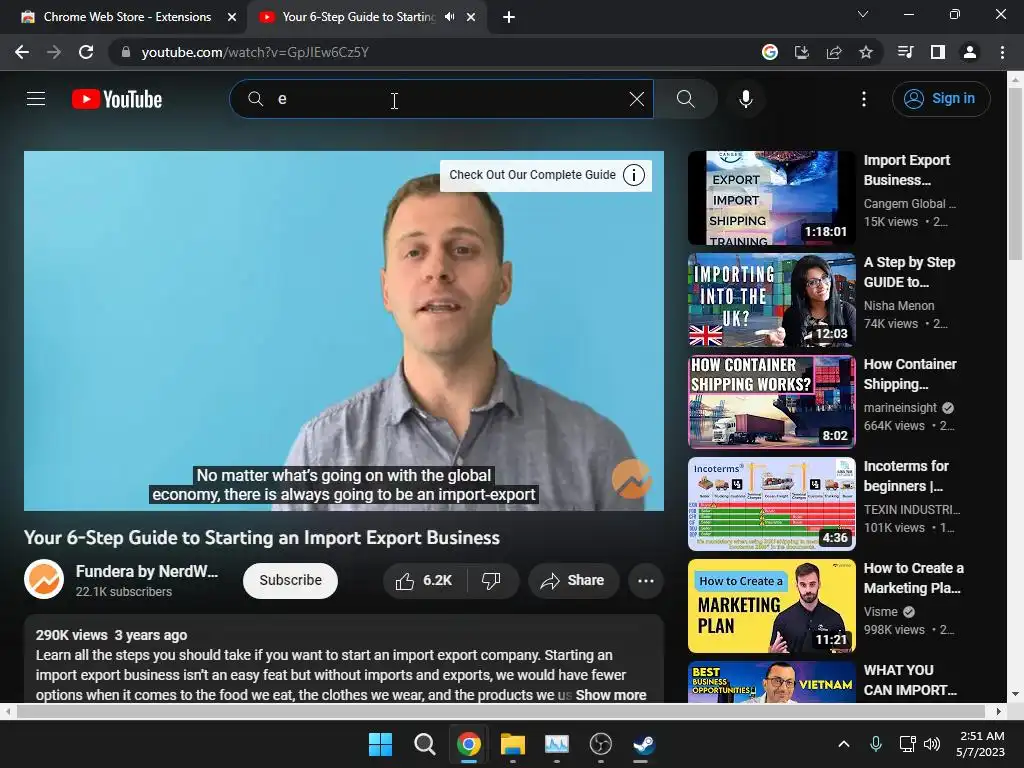Mute tab via speaker icon on YouTube tab
The image size is (1024, 768).
pyautogui.click(x=449, y=17)
